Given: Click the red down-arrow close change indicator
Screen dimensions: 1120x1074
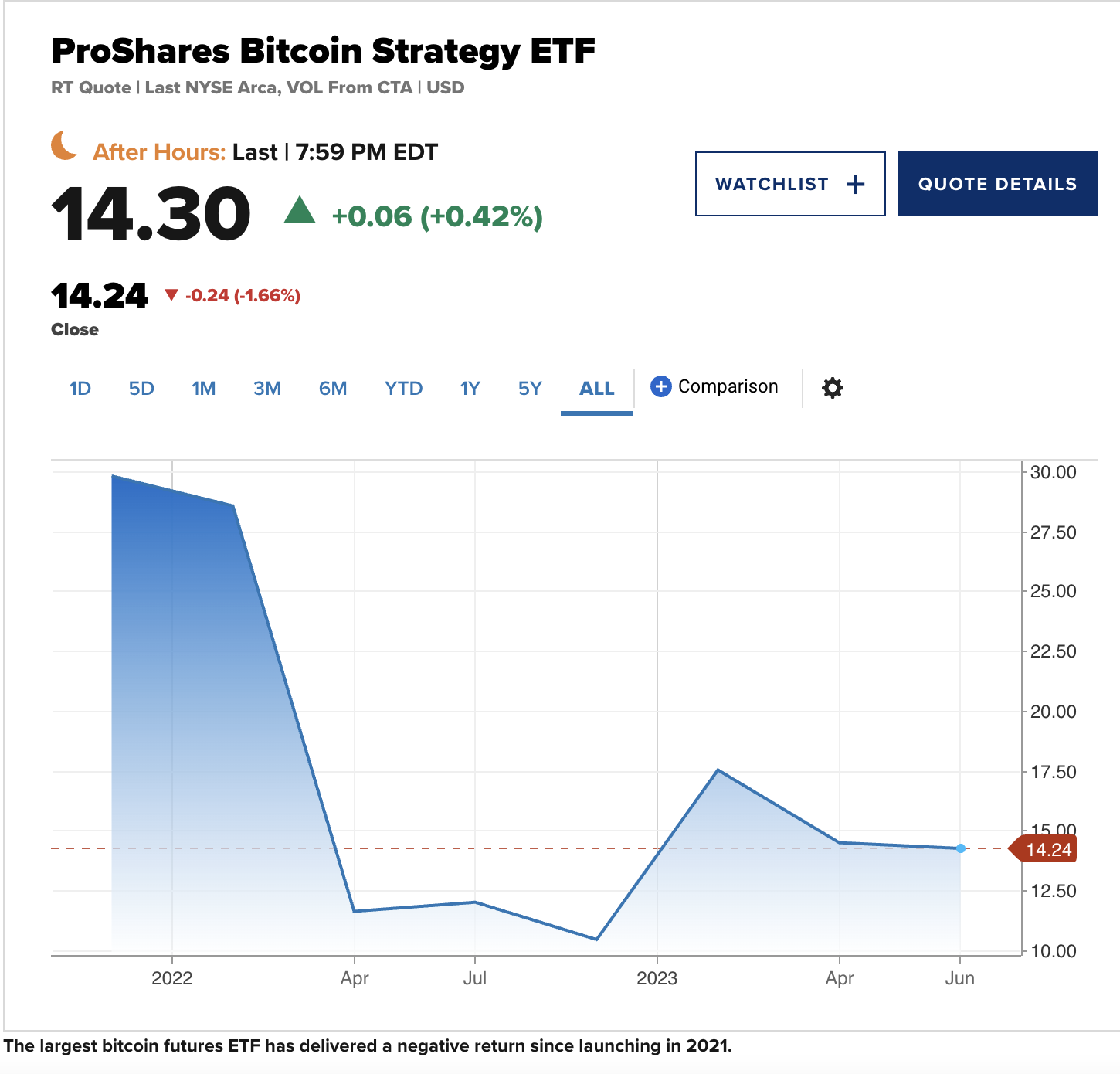Looking at the screenshot, I should [171, 294].
